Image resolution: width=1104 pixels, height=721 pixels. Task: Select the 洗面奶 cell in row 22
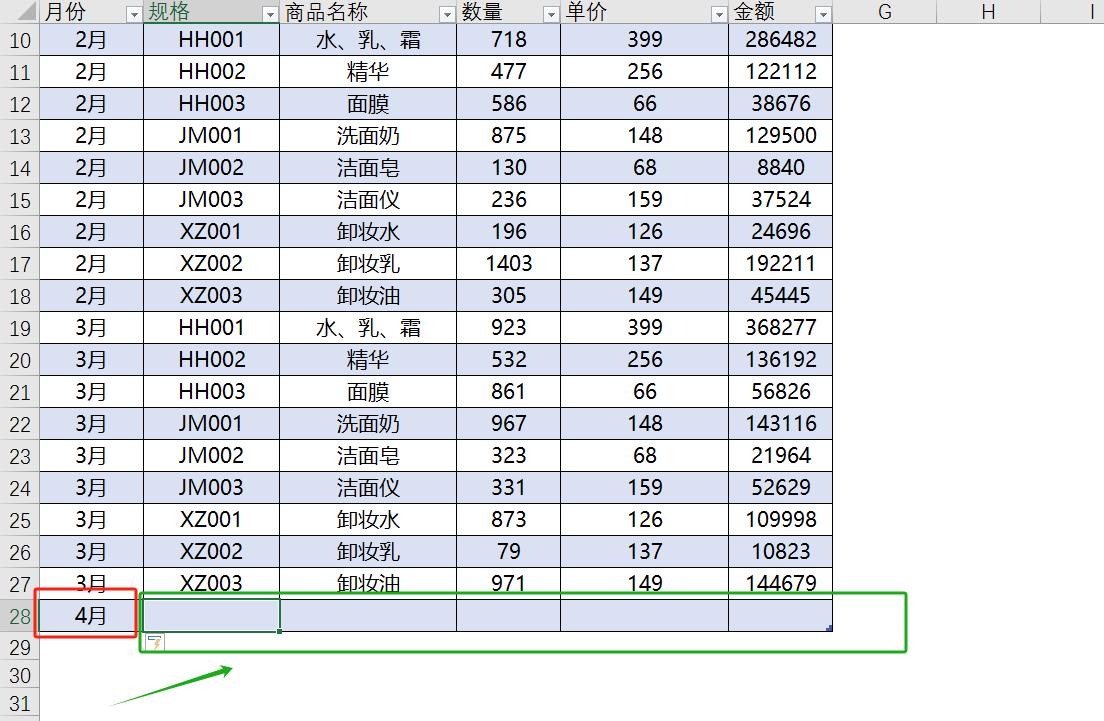click(368, 424)
